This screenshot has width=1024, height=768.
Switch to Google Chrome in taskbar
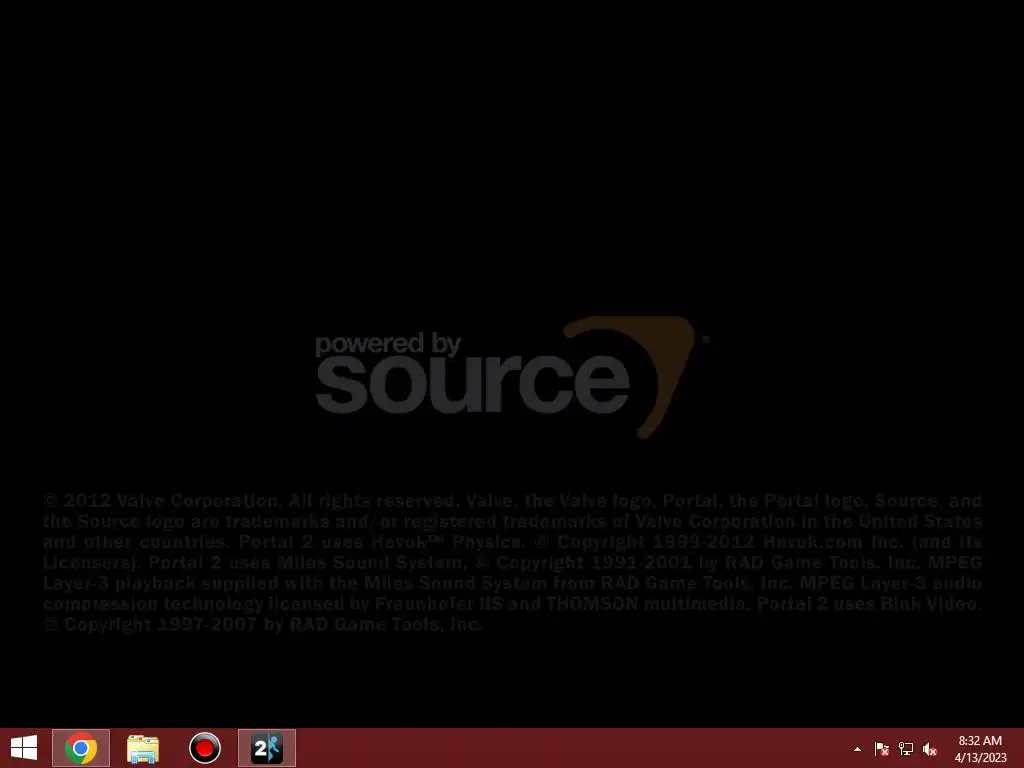(81, 748)
